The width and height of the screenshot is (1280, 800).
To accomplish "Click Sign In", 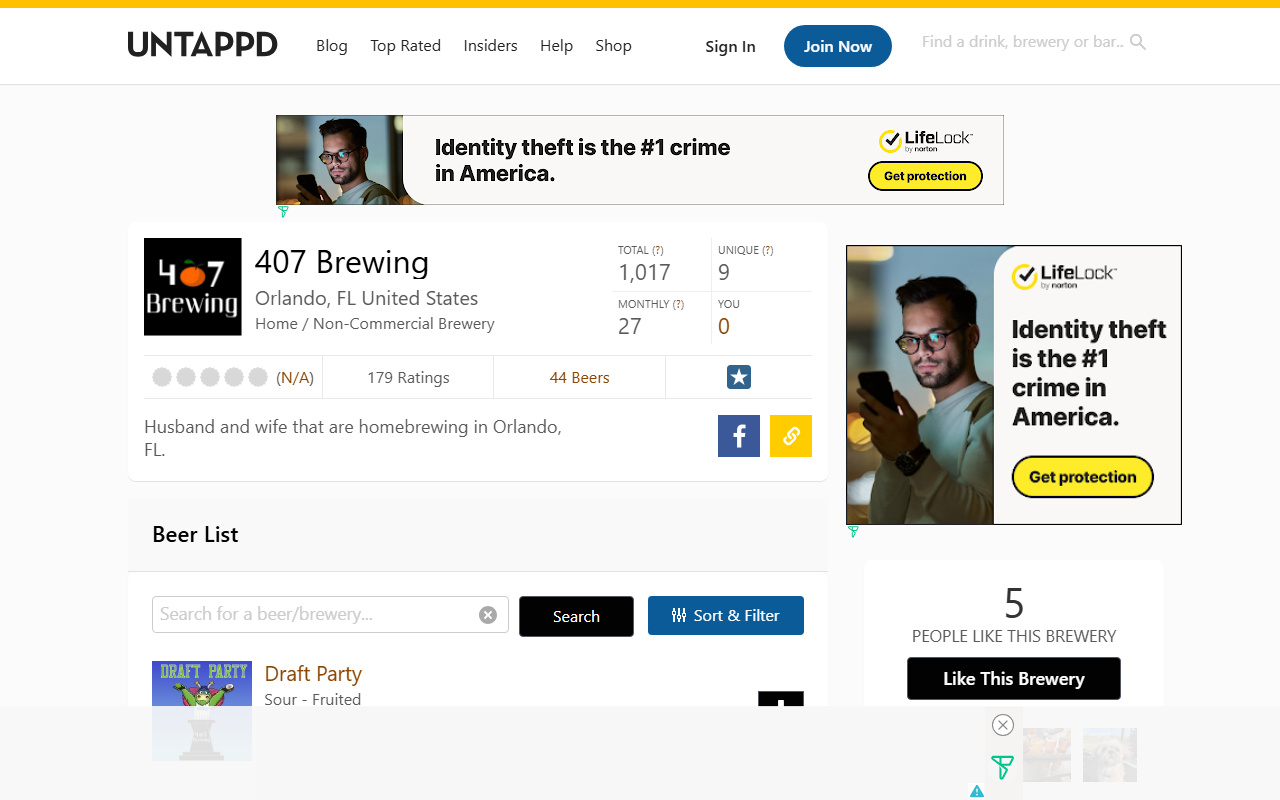I will pos(730,46).
